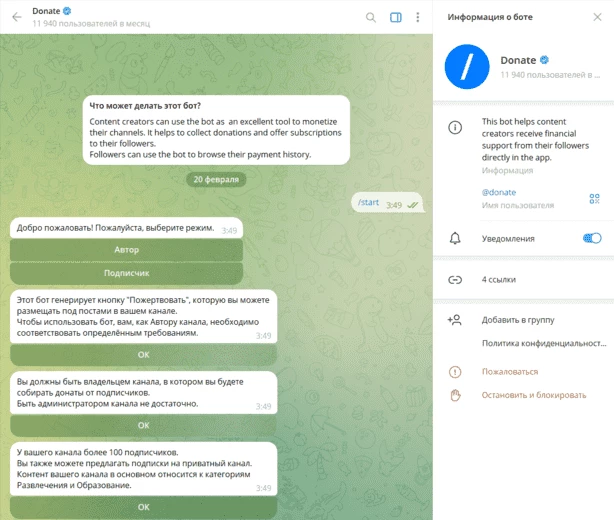Show the QR code for @donate username

coord(594,199)
